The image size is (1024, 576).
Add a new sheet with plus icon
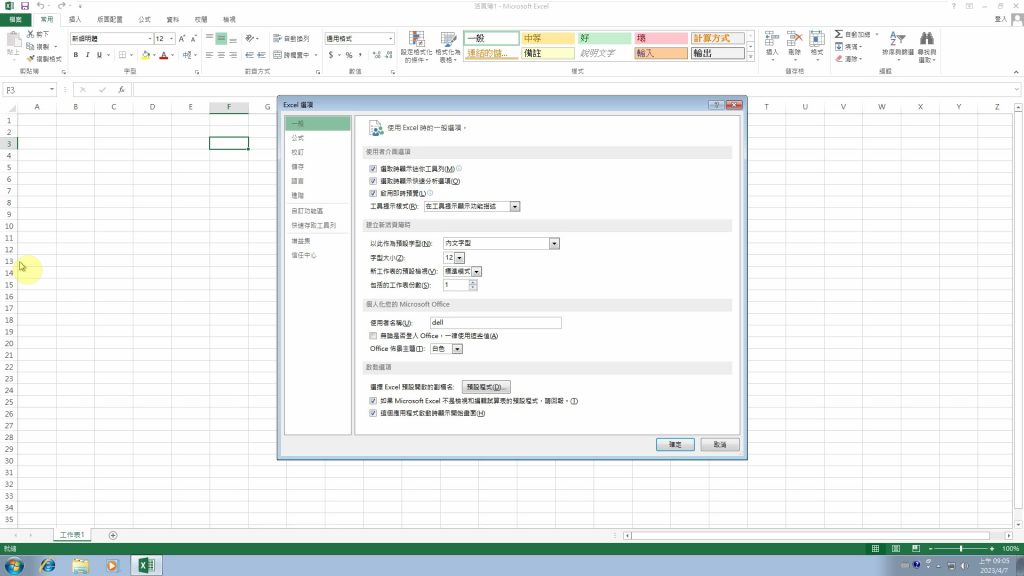pyautogui.click(x=113, y=536)
